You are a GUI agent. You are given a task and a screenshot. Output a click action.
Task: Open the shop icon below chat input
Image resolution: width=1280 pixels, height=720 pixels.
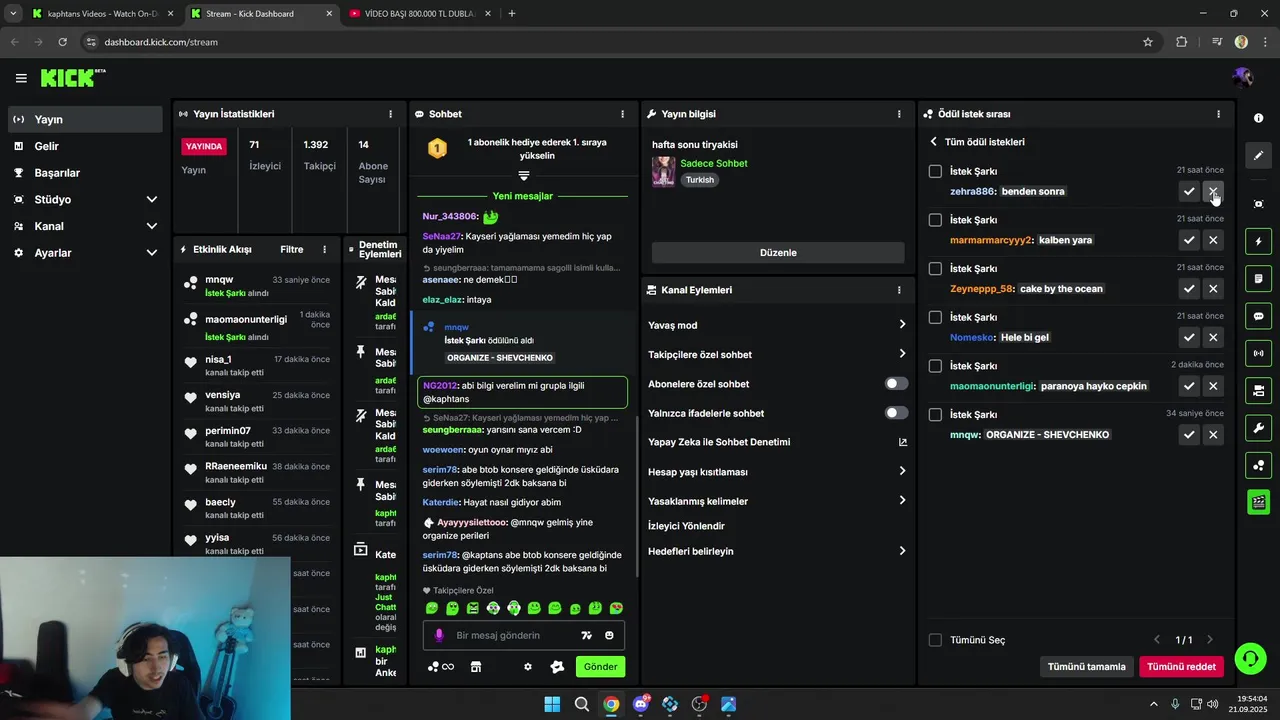click(476, 667)
